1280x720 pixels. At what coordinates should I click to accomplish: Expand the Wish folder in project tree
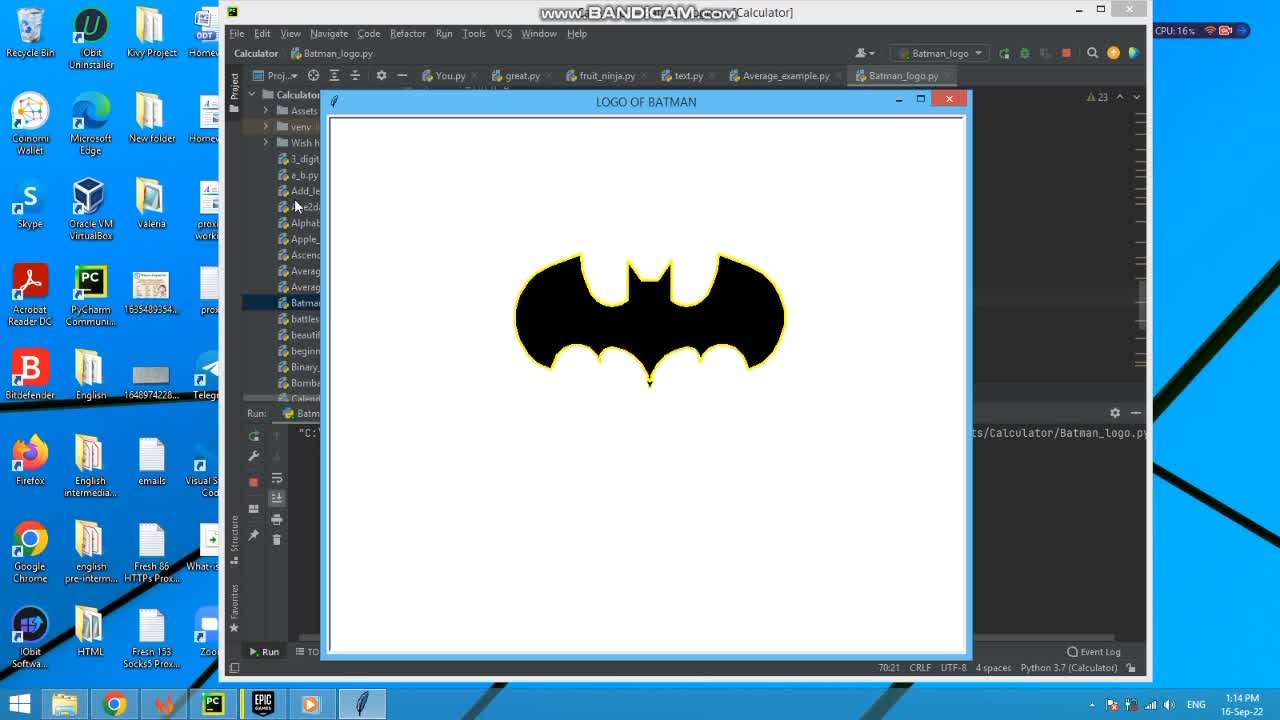click(266, 143)
